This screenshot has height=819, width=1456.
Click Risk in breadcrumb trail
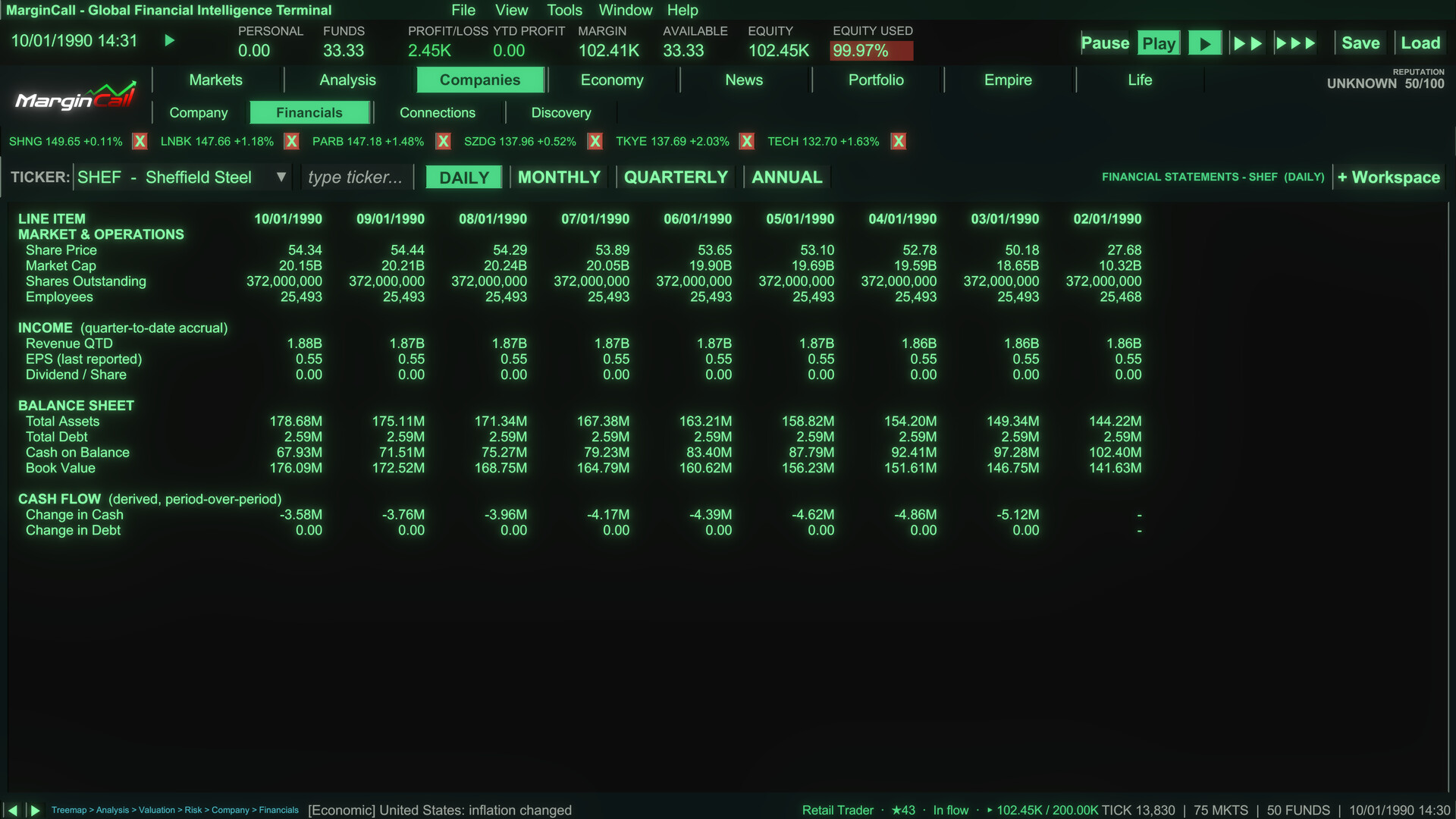tap(193, 811)
